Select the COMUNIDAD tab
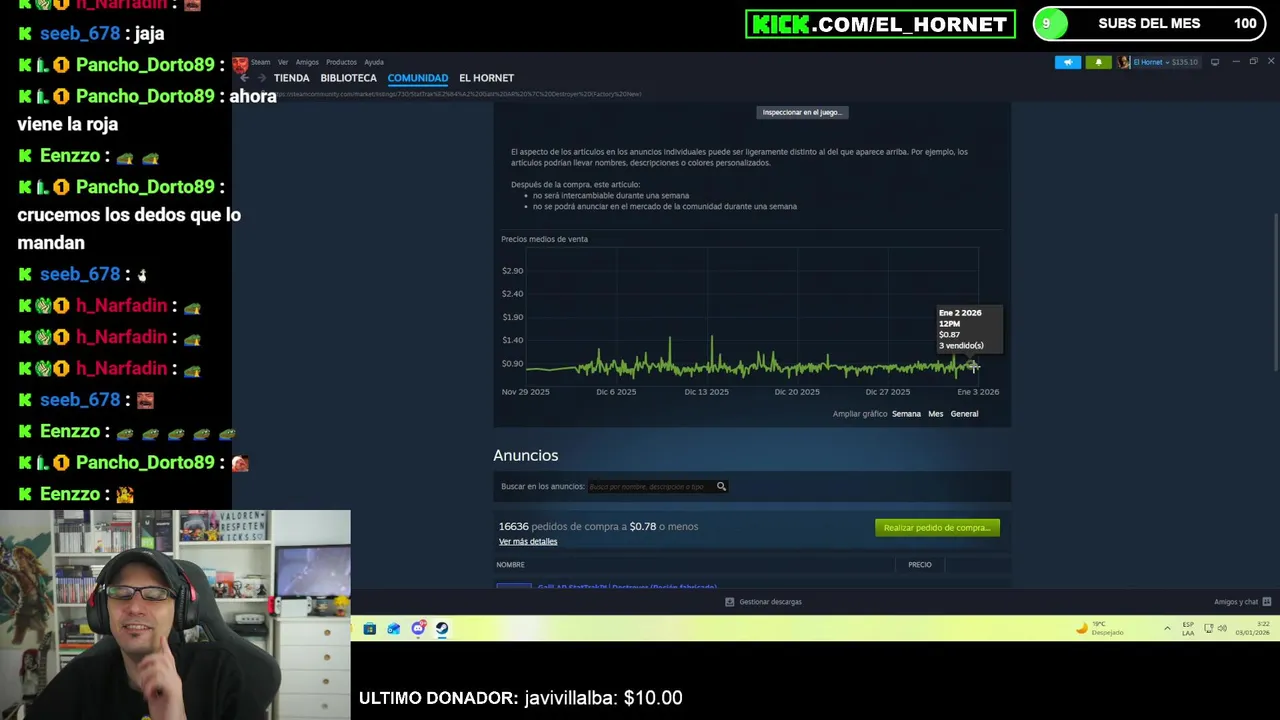The width and height of the screenshot is (1280, 720). pos(418,78)
